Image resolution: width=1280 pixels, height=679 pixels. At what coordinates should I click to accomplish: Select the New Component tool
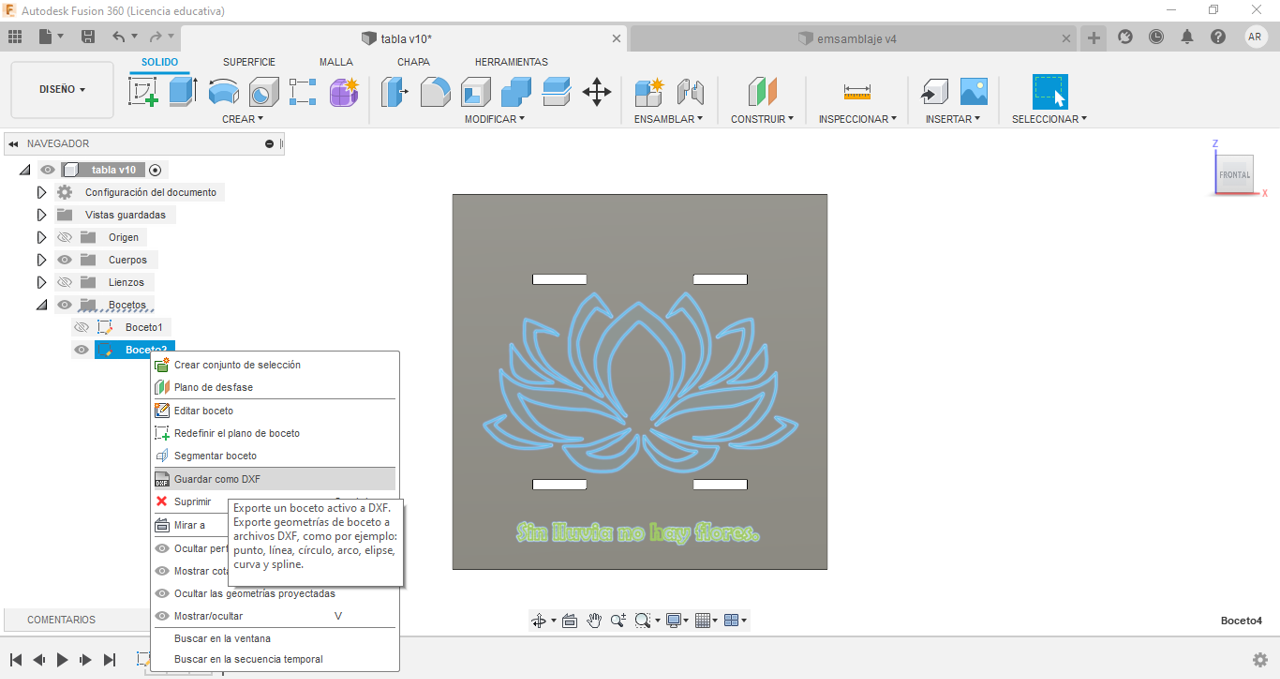click(x=649, y=92)
